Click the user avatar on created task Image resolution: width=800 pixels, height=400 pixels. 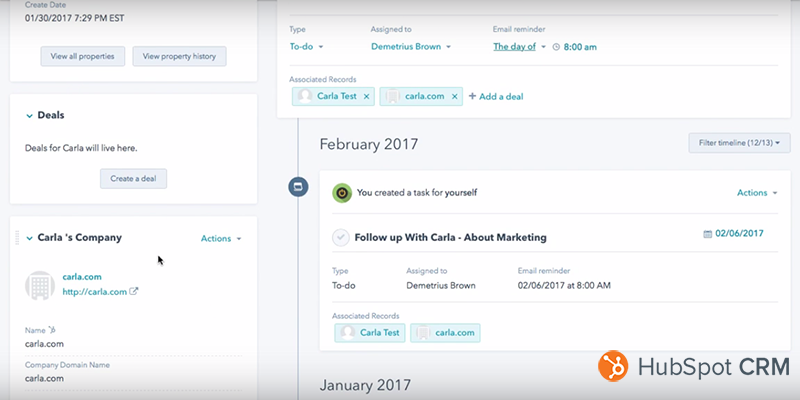point(341,192)
